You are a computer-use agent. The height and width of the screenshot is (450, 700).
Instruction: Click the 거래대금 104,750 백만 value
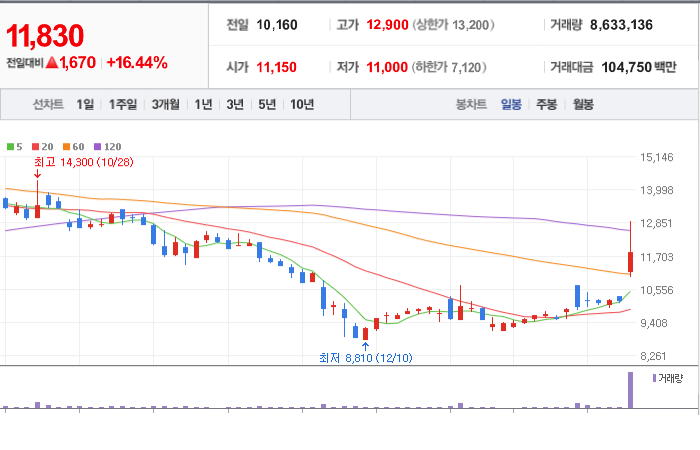[639, 67]
